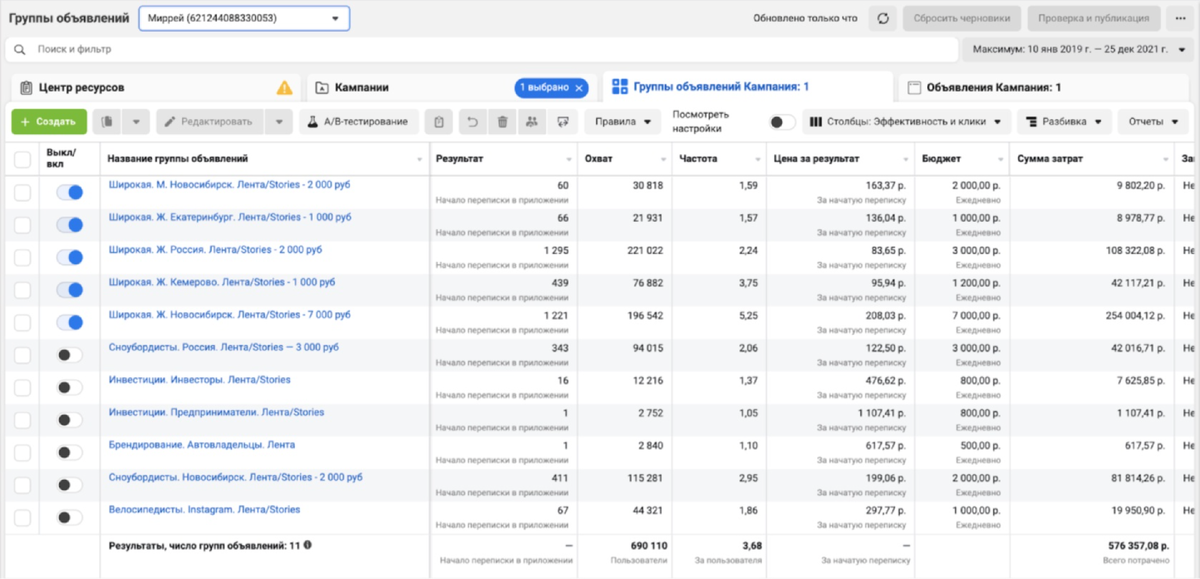Select the Группы объявлений Кампания: 1 tab

[x=746, y=87]
